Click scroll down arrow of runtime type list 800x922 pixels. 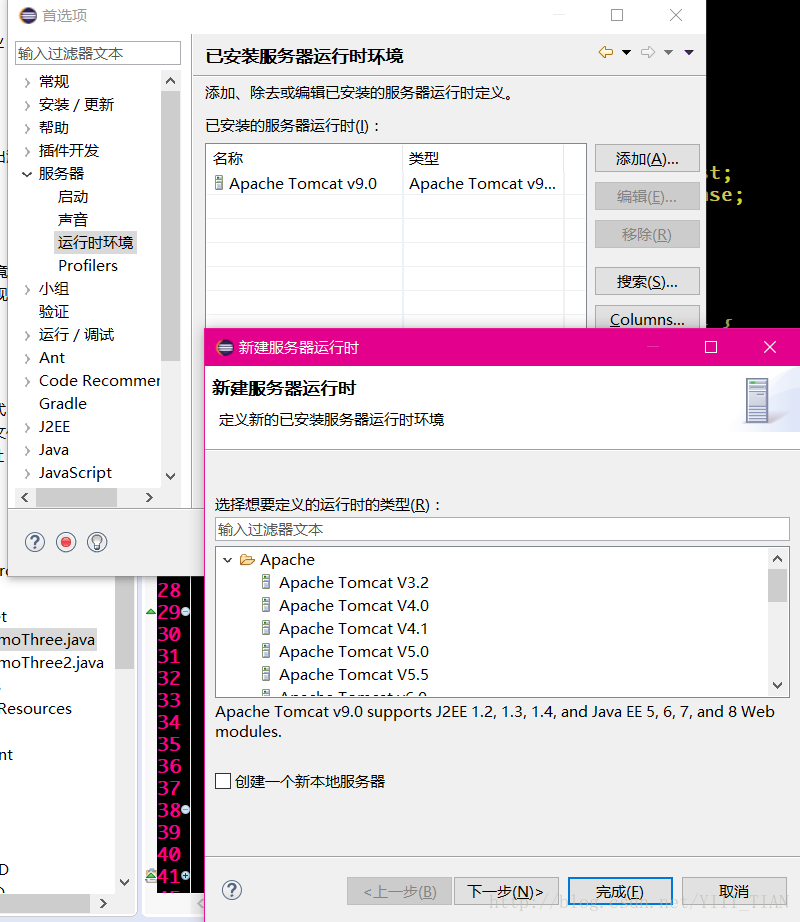tap(778, 685)
